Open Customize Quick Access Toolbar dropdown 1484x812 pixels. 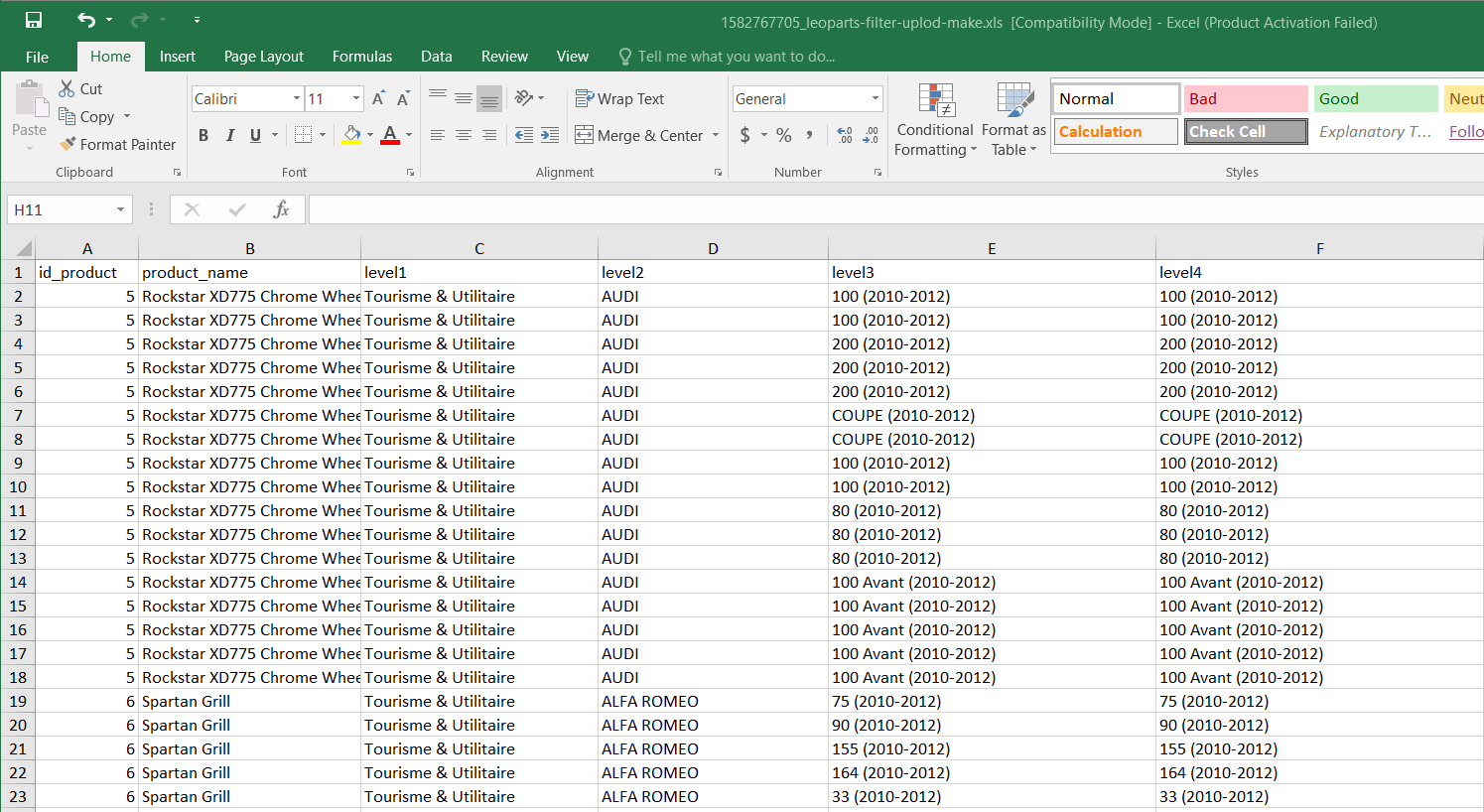point(197,20)
